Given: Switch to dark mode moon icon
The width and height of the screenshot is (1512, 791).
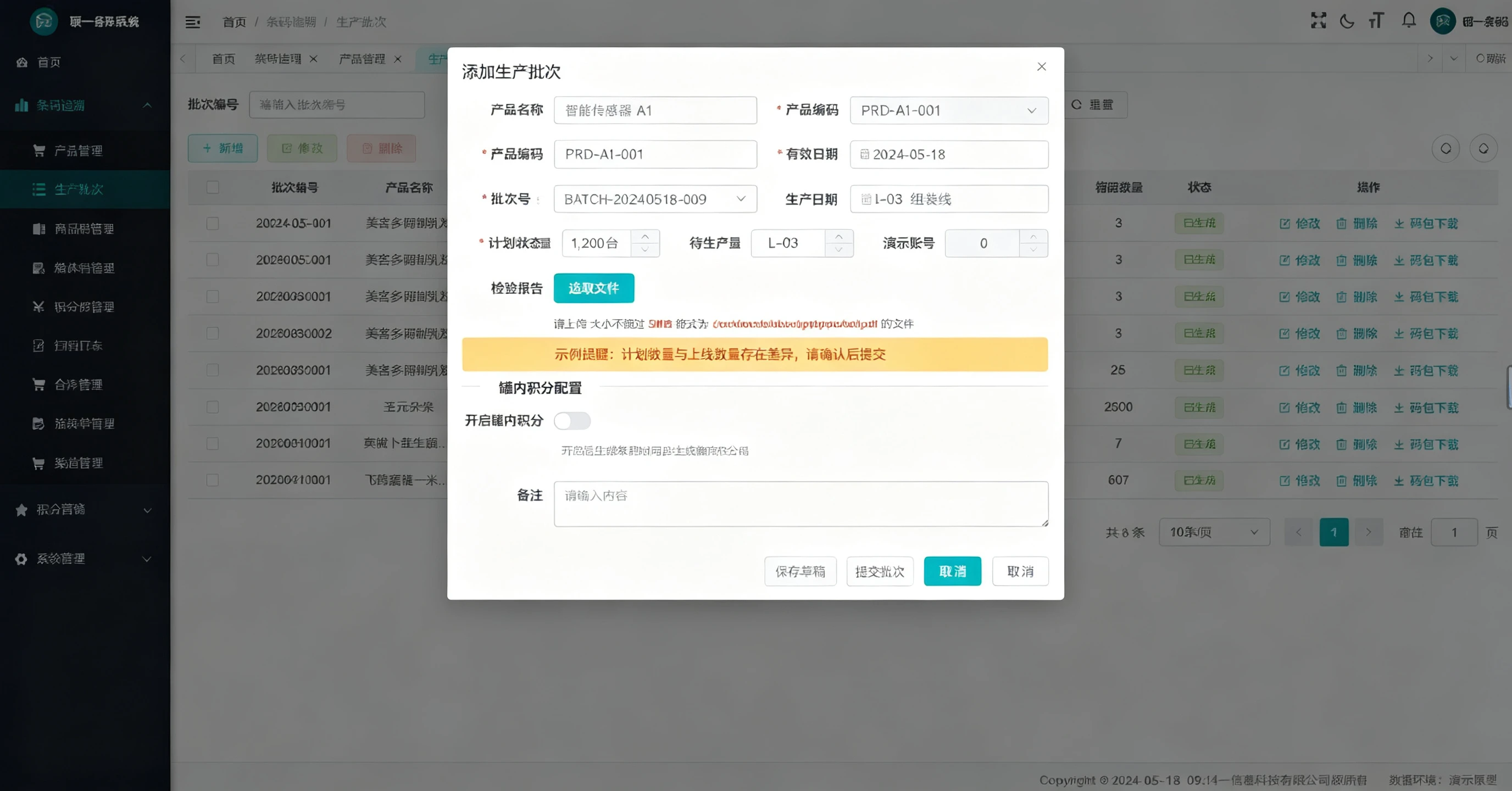Looking at the screenshot, I should [x=1347, y=22].
